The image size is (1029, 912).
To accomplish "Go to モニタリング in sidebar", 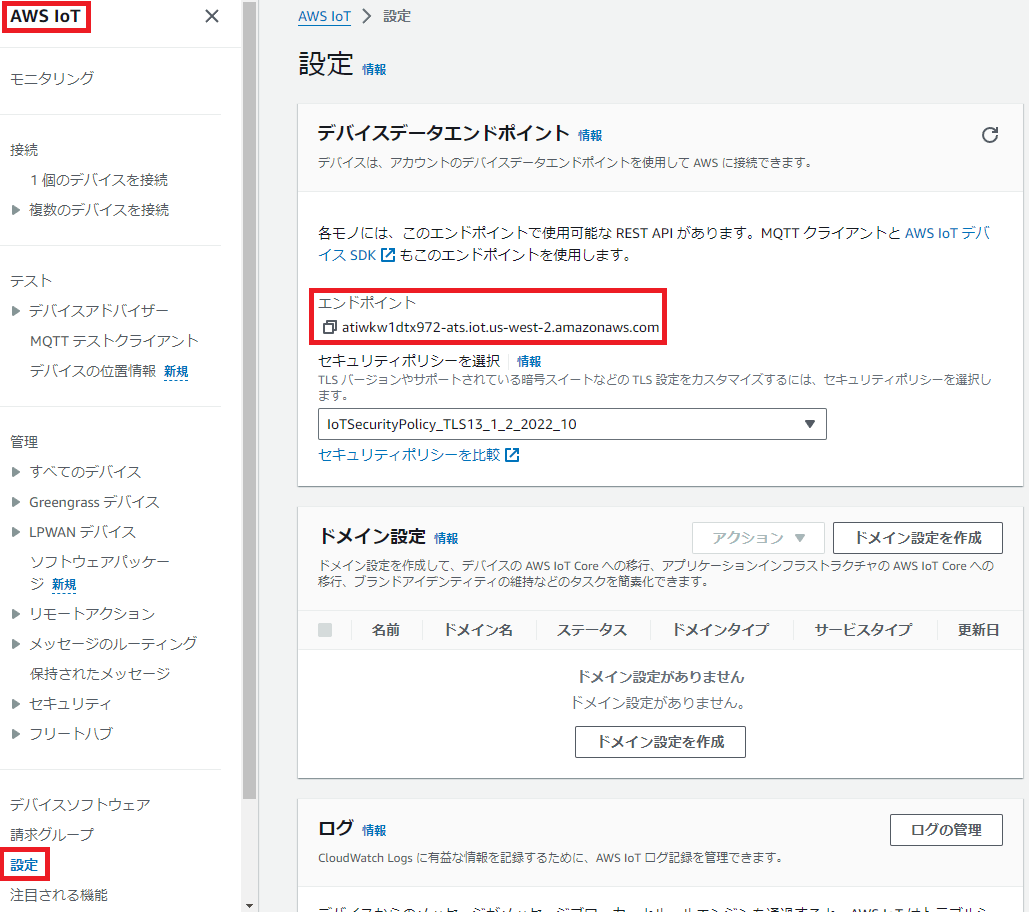I will [52, 78].
